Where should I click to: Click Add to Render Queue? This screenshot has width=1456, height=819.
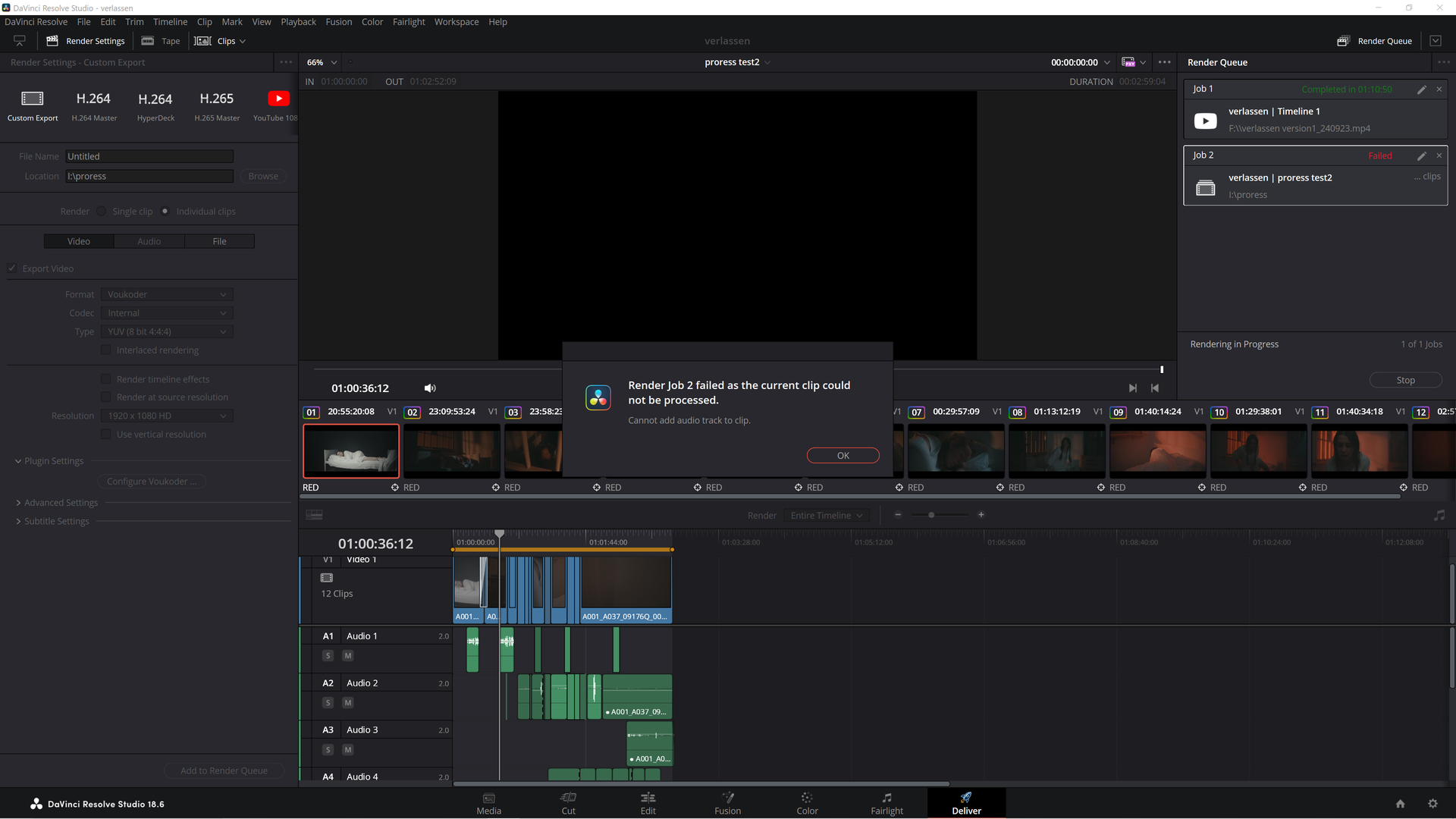224,770
